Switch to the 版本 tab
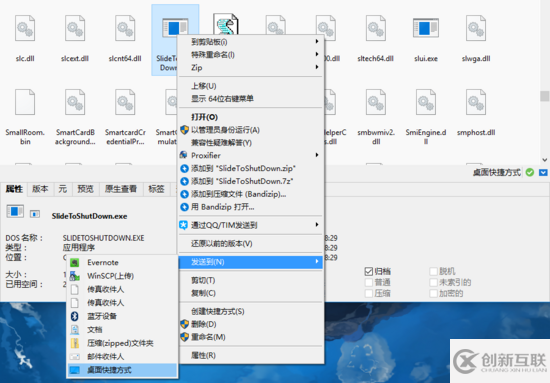 click(x=40, y=189)
